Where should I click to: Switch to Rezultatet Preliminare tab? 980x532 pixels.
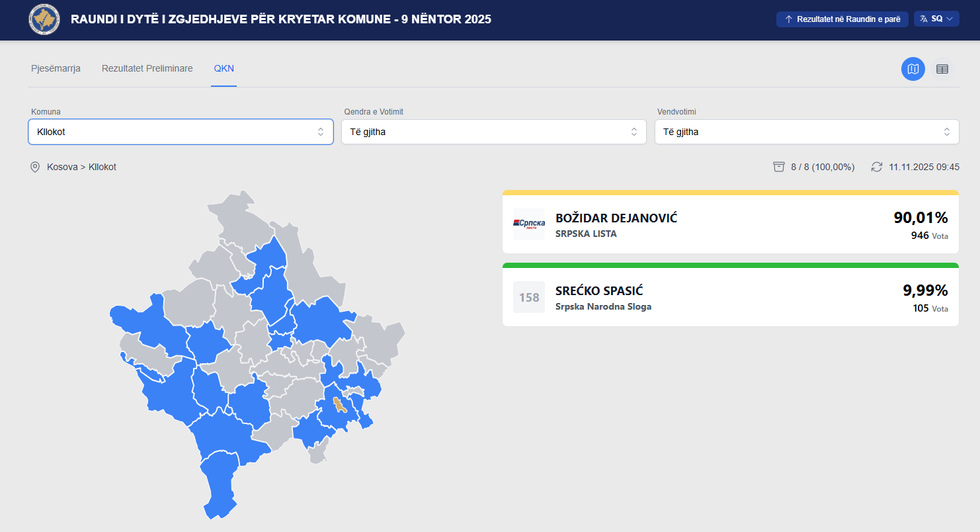[147, 68]
